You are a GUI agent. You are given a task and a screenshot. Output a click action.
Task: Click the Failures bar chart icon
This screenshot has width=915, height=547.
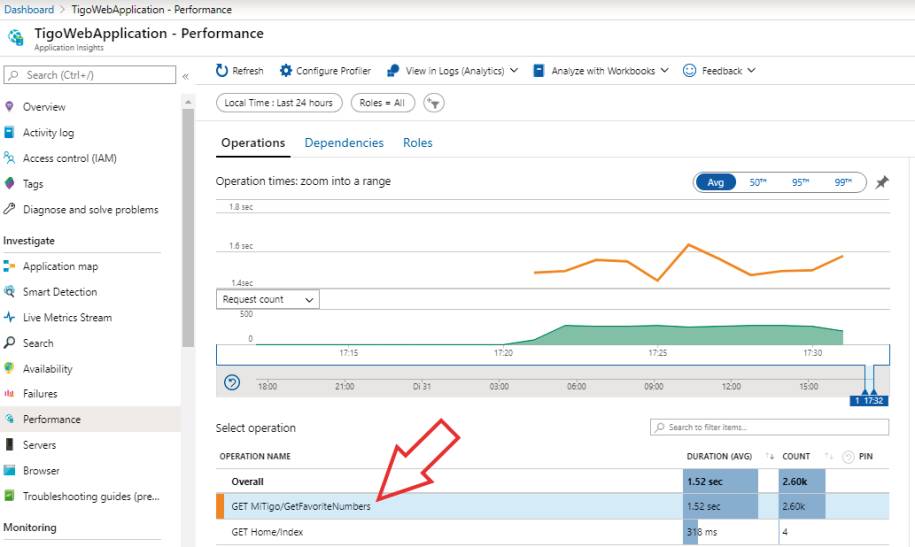[x=9, y=393]
